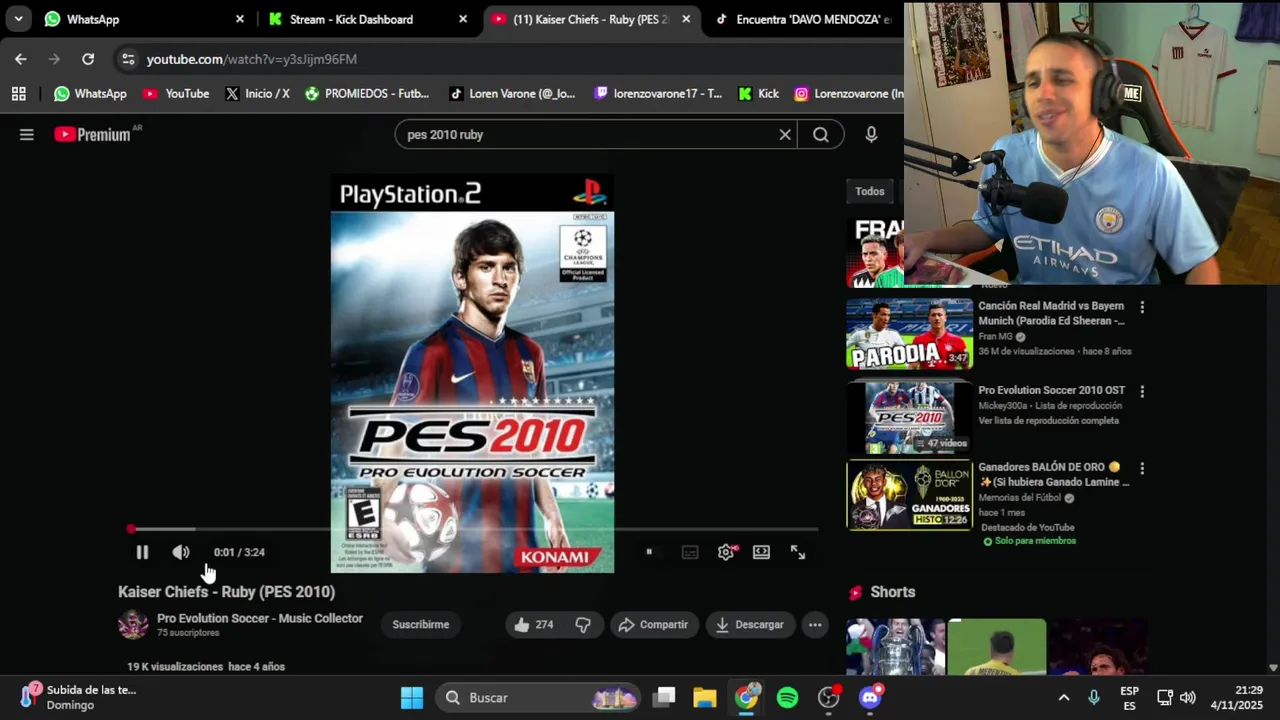The image size is (1280, 720).
Task: Open the weather widget 'Subida de las te...'
Action: [80, 697]
